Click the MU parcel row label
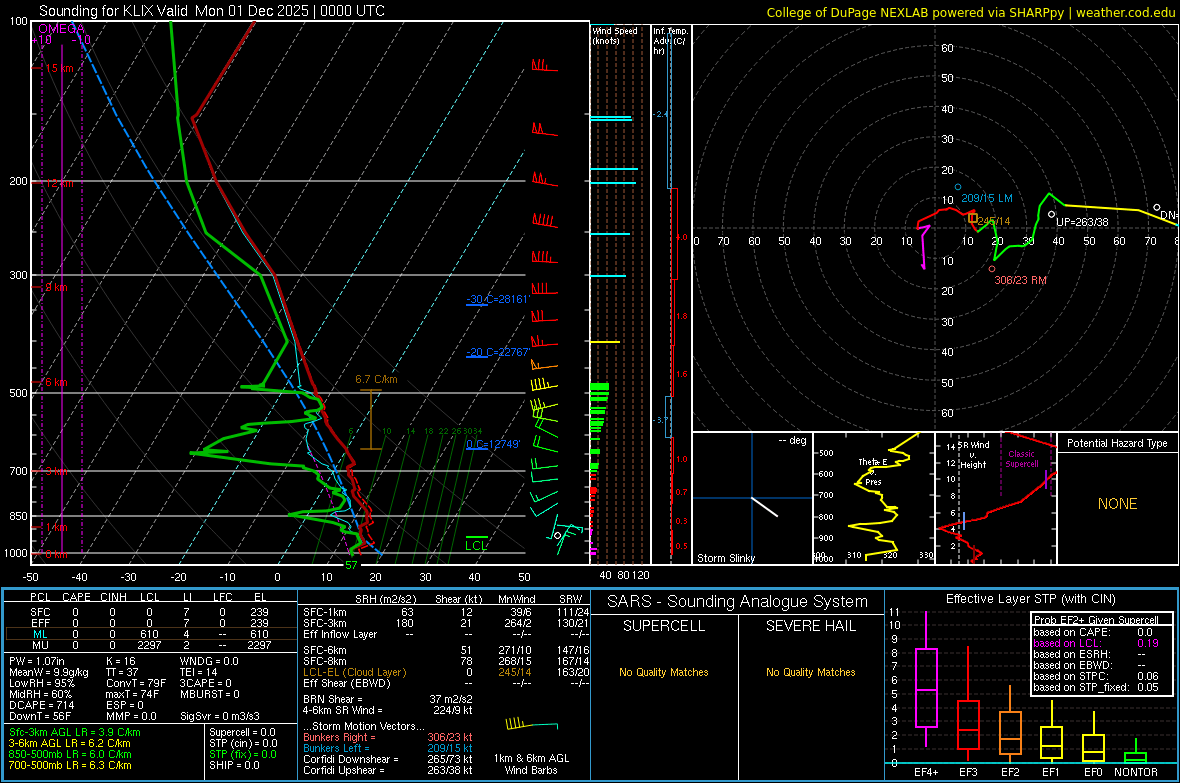The width and height of the screenshot is (1180, 783). pyautogui.click(x=40, y=645)
